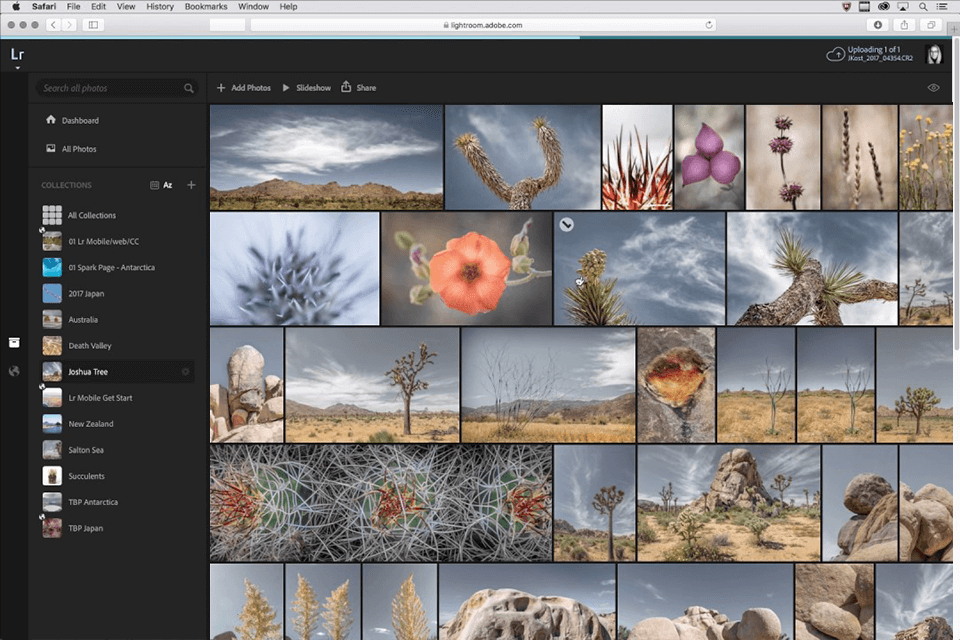The image size is (960, 640).
Task: Toggle the Safari sidebar button
Action: 94,24
